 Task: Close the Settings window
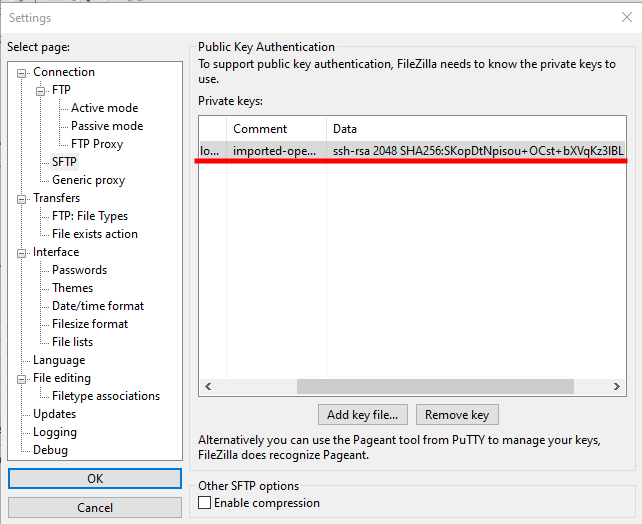click(x=627, y=17)
